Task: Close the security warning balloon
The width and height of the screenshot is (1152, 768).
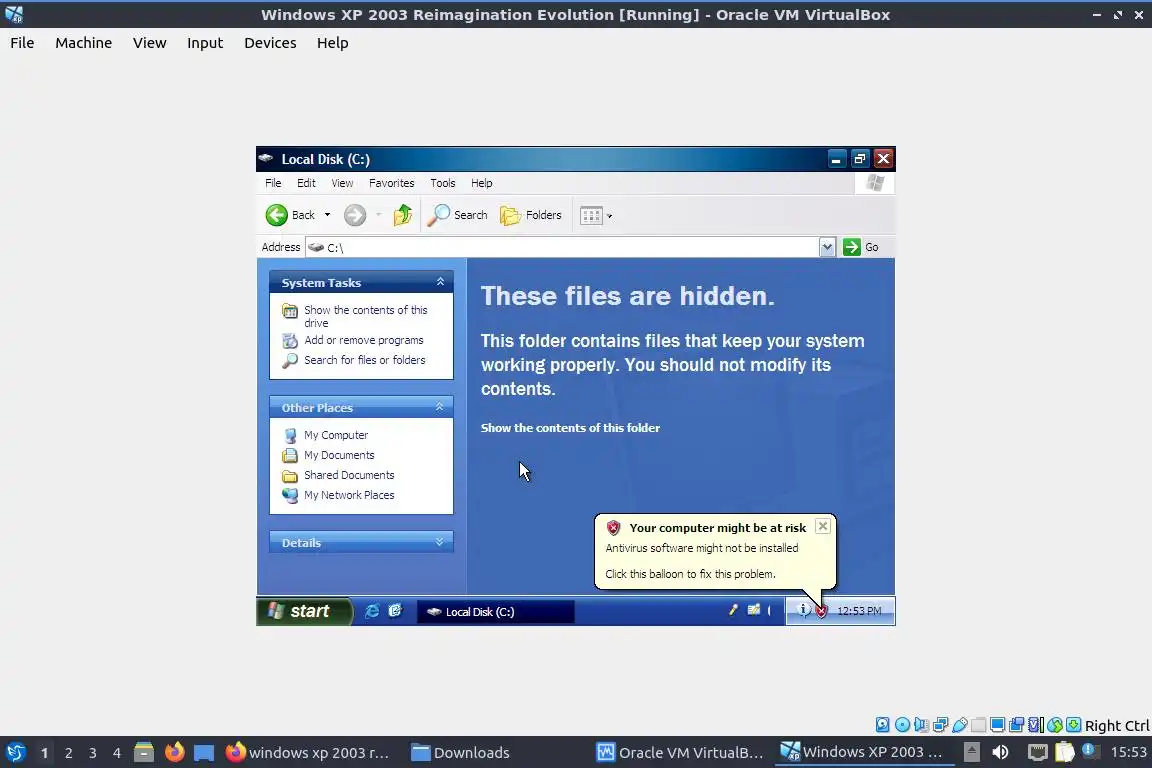Action: 823,526
